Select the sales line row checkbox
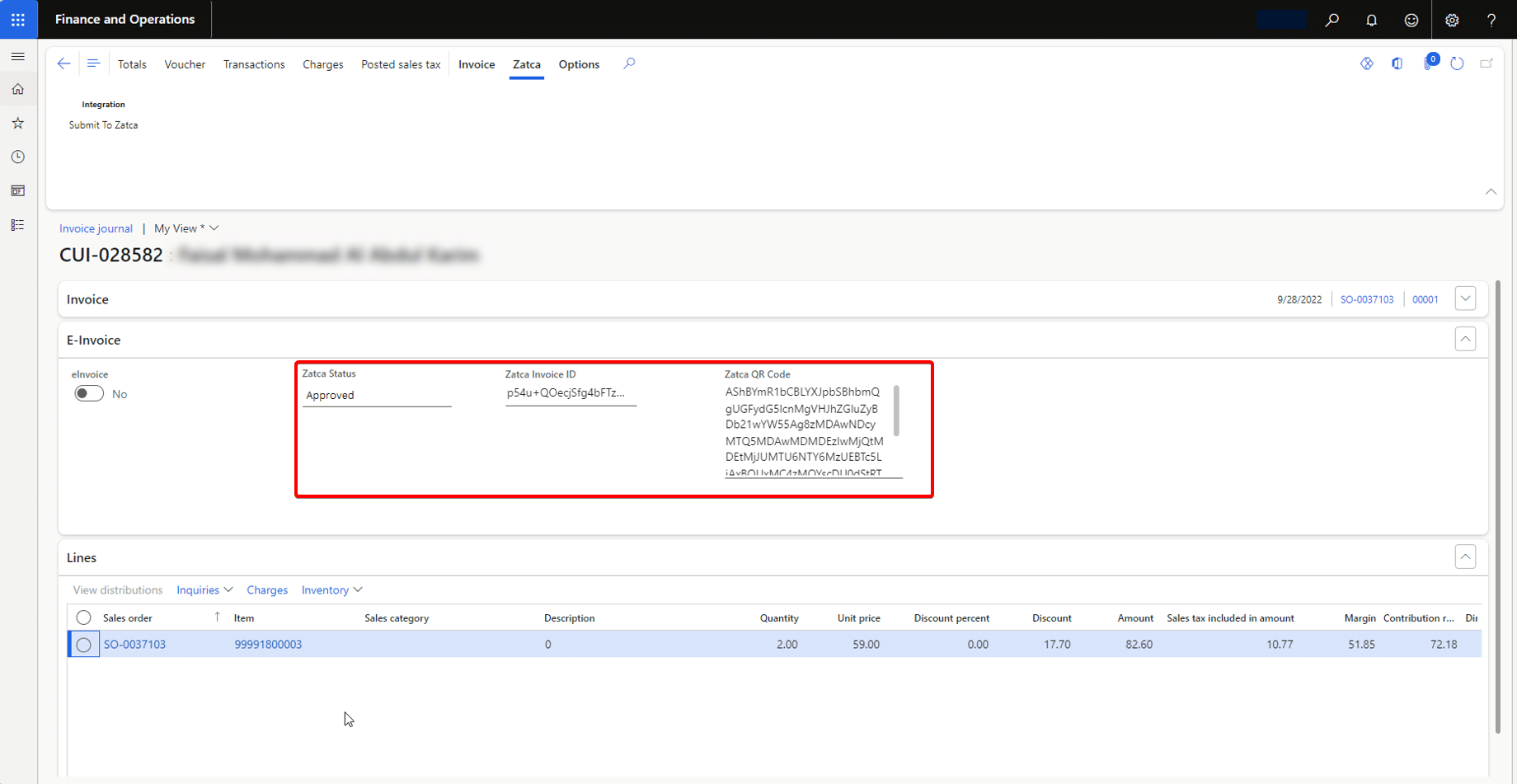 point(83,644)
